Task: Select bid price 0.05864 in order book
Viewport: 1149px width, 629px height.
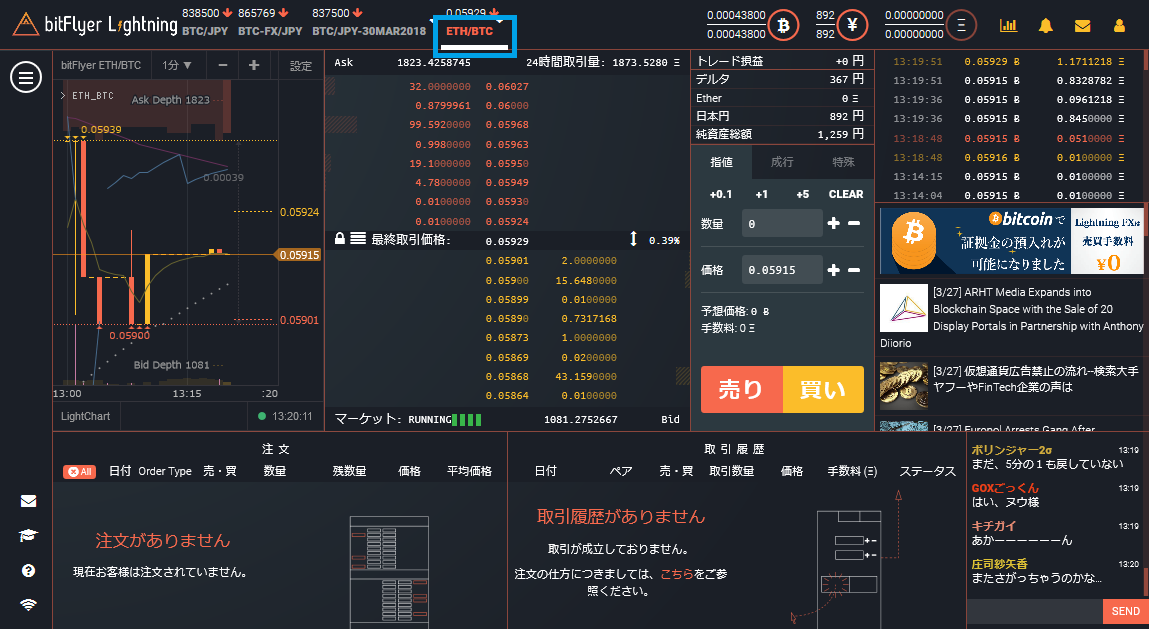Action: (507, 396)
